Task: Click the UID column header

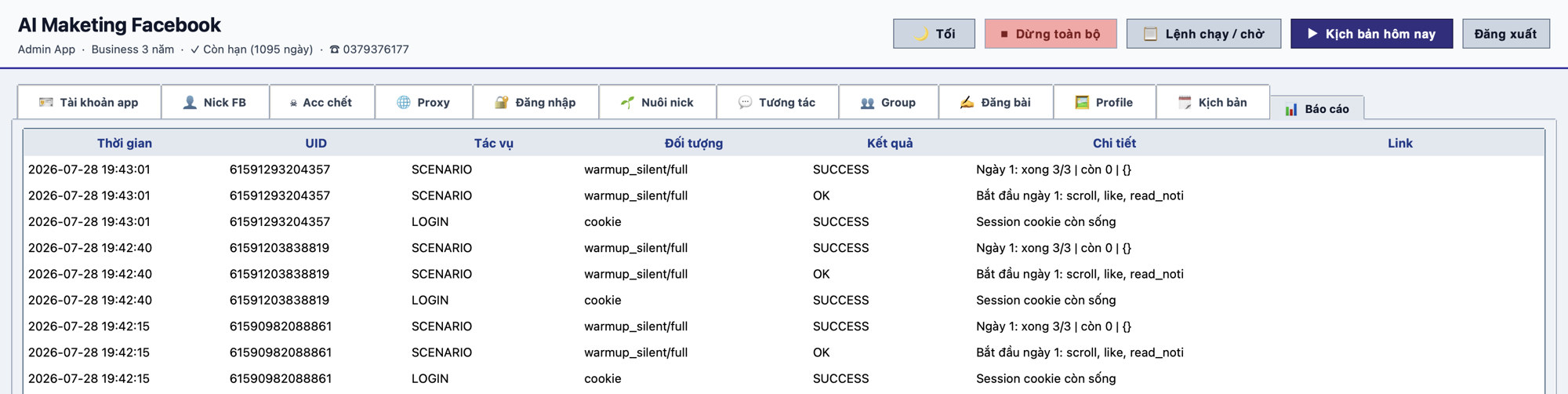Action: [316, 143]
